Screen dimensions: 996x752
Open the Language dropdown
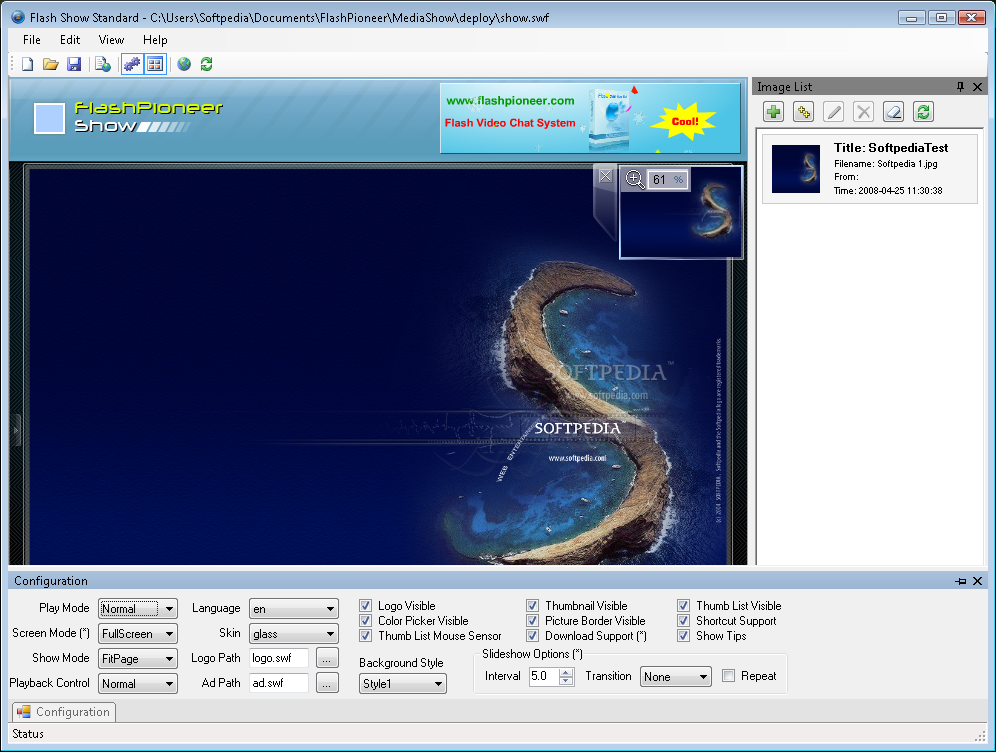293,608
